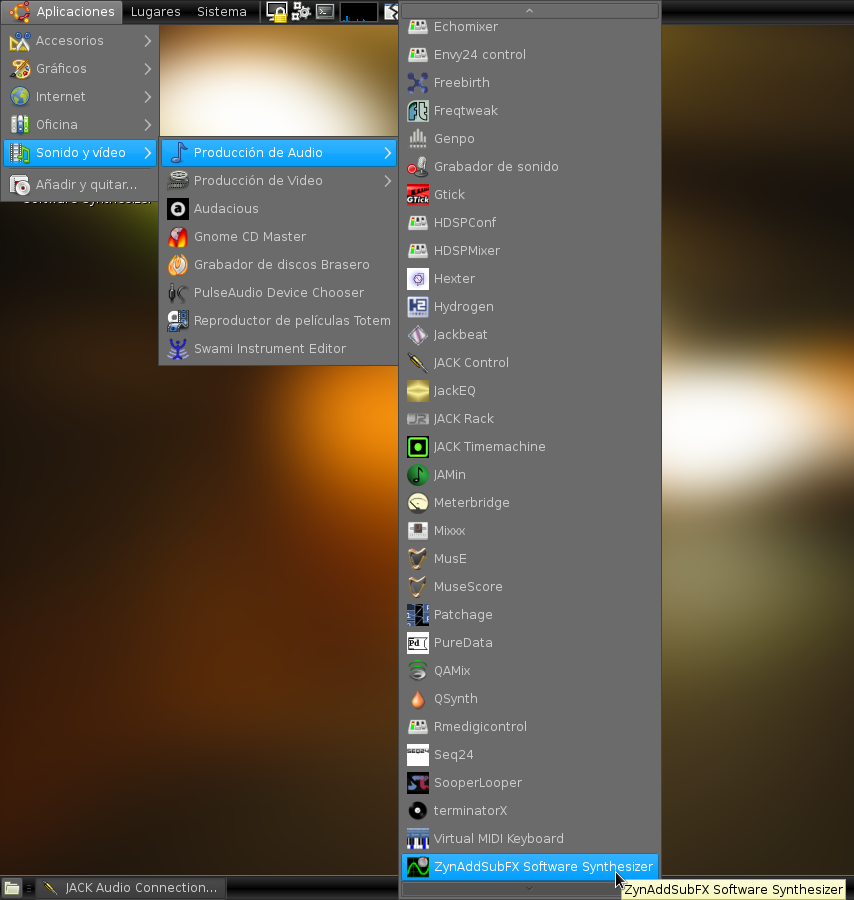Expand the Sonido y vídeo submenu arrow

click(148, 153)
